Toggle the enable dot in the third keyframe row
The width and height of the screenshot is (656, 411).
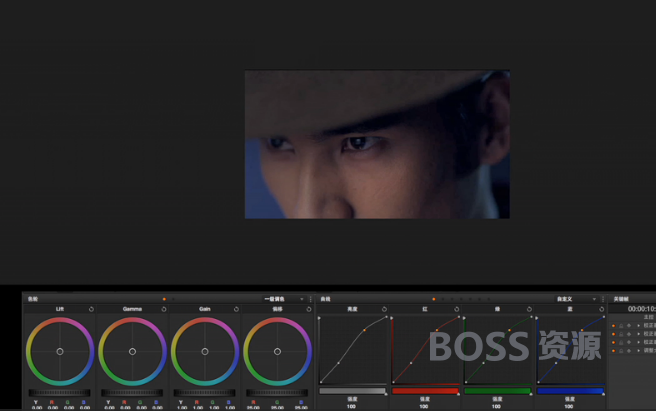pyautogui.click(x=613, y=342)
